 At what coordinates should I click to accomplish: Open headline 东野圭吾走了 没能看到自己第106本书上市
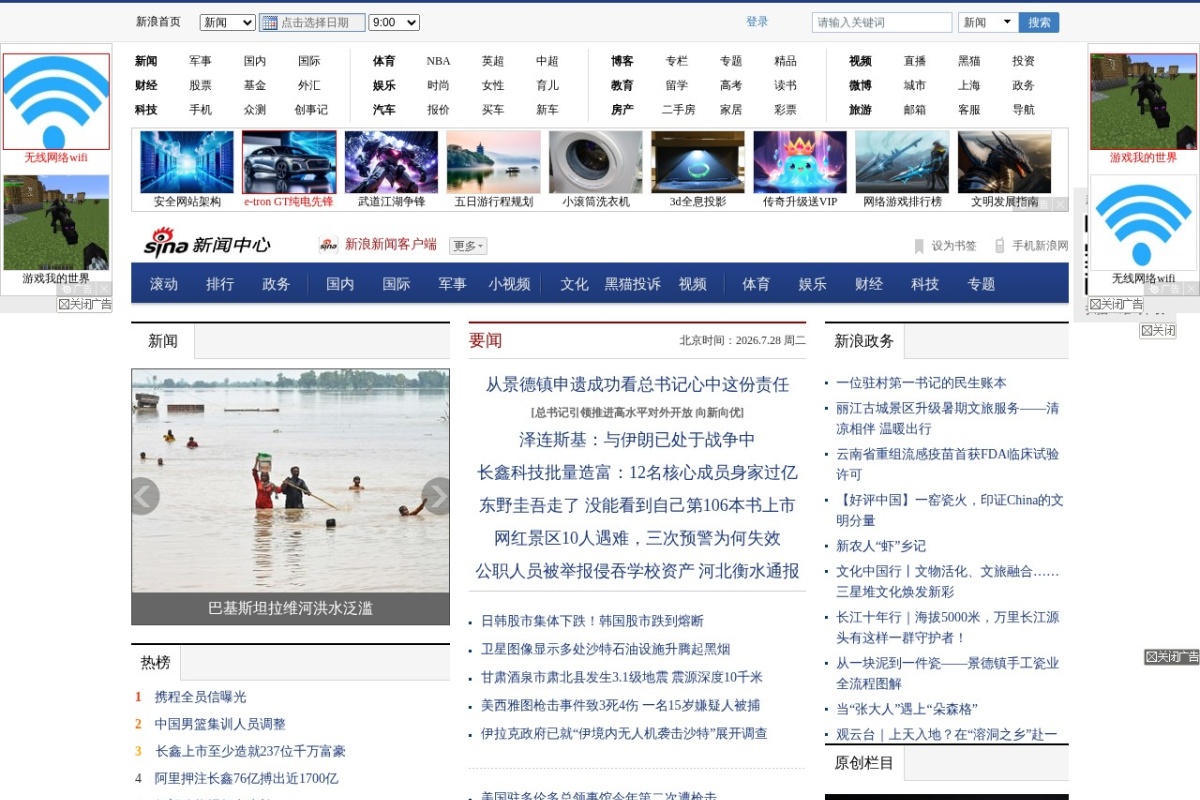[637, 505]
